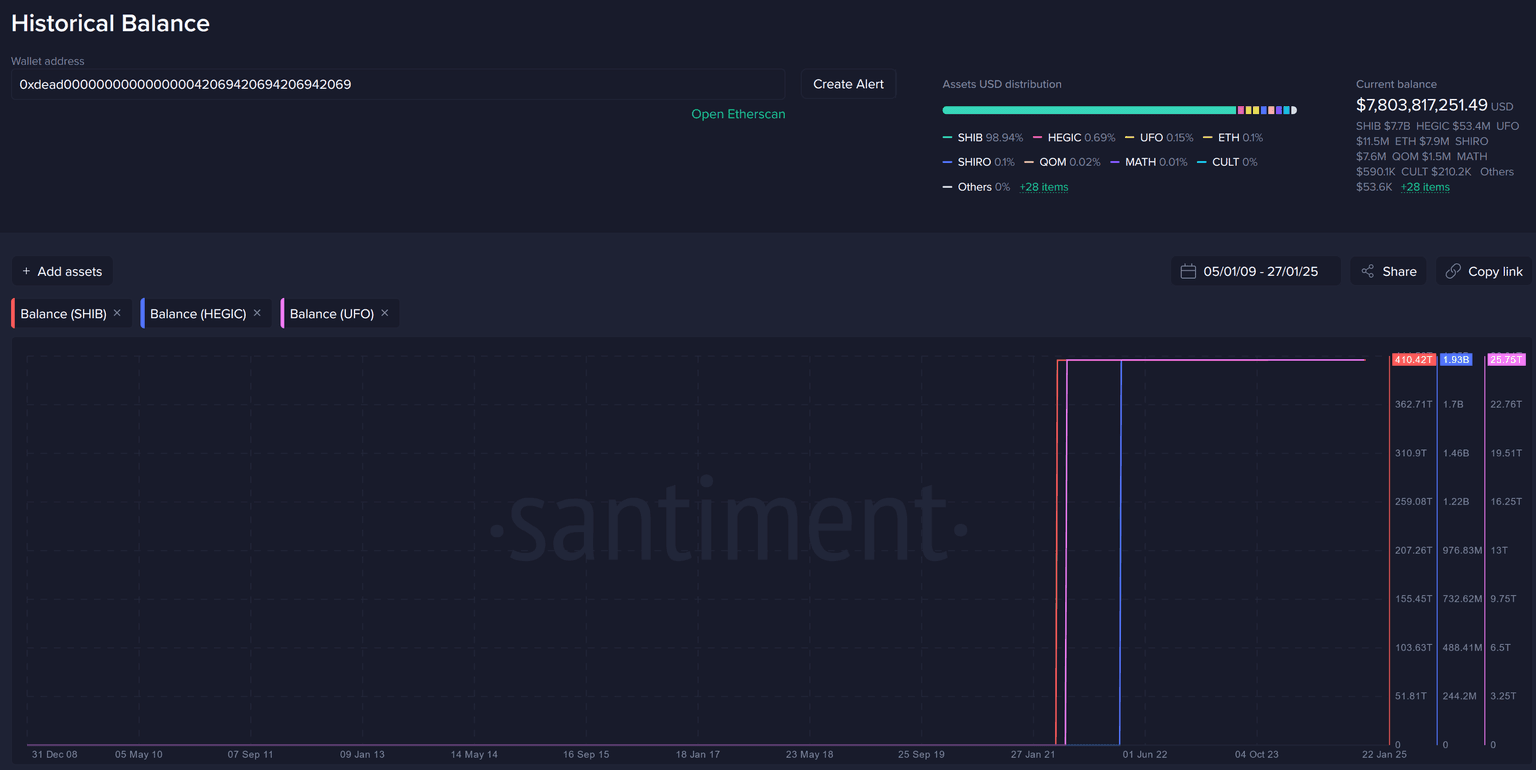1536x770 pixels.
Task: Remove the Balance (HEGIC) chip
Action: coord(257,313)
